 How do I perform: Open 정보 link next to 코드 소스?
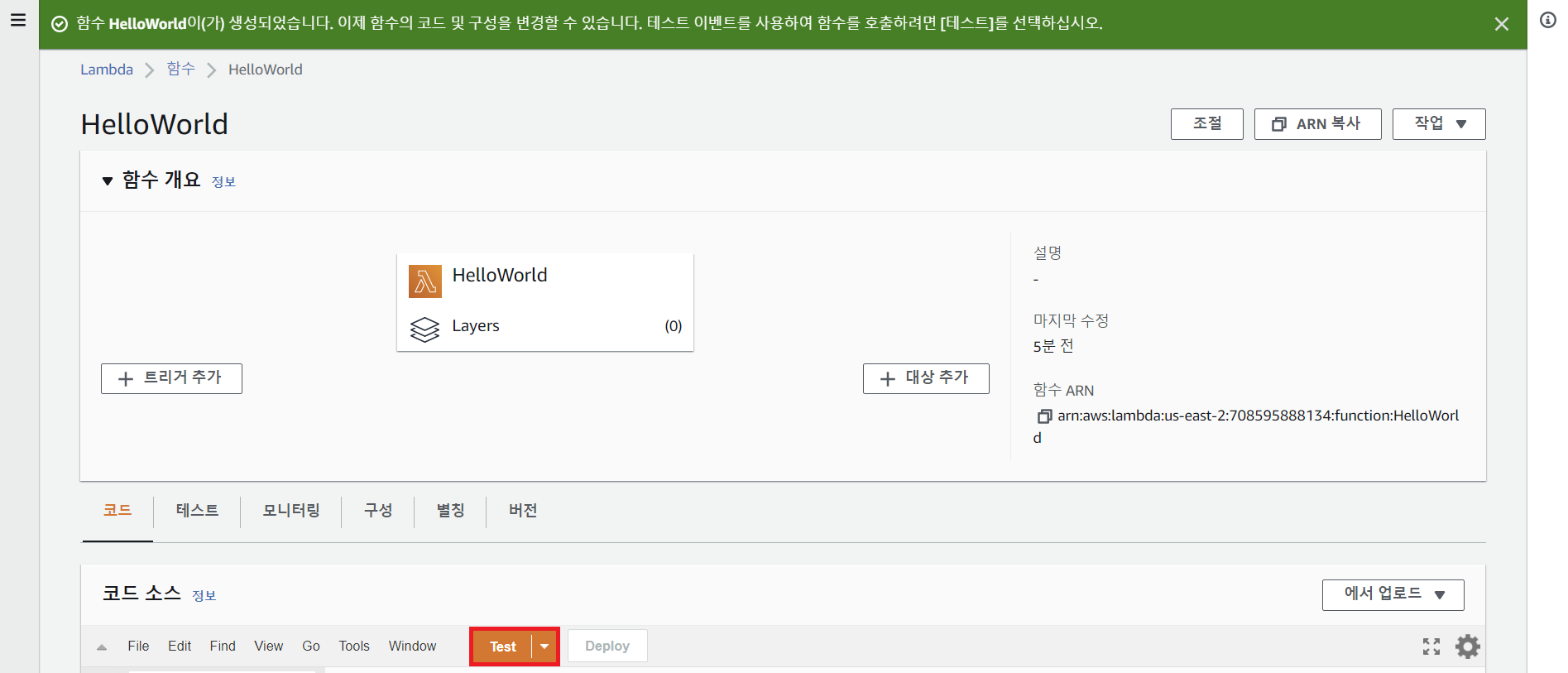click(x=204, y=596)
